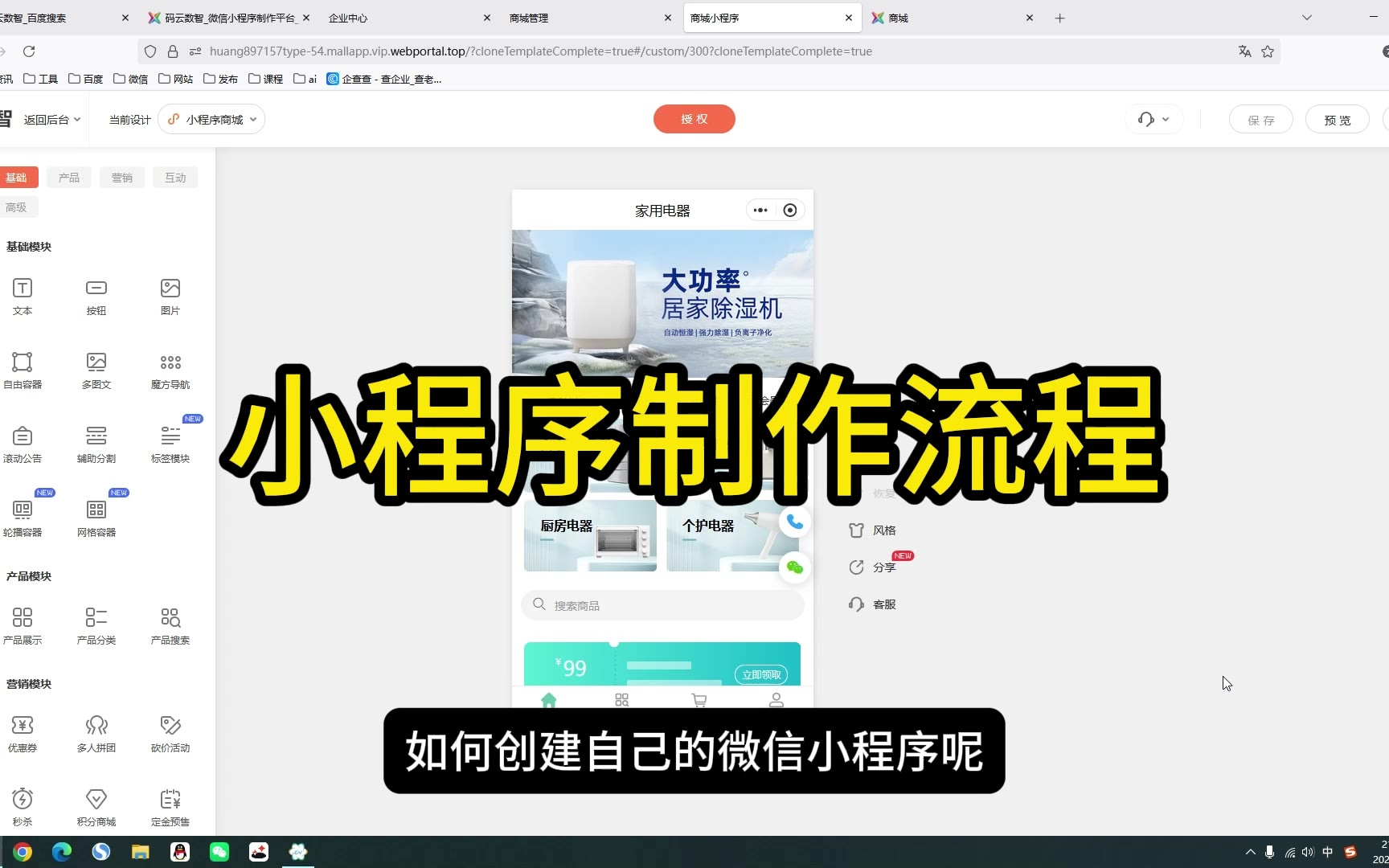Add the 定金预售 presale module

point(170,808)
